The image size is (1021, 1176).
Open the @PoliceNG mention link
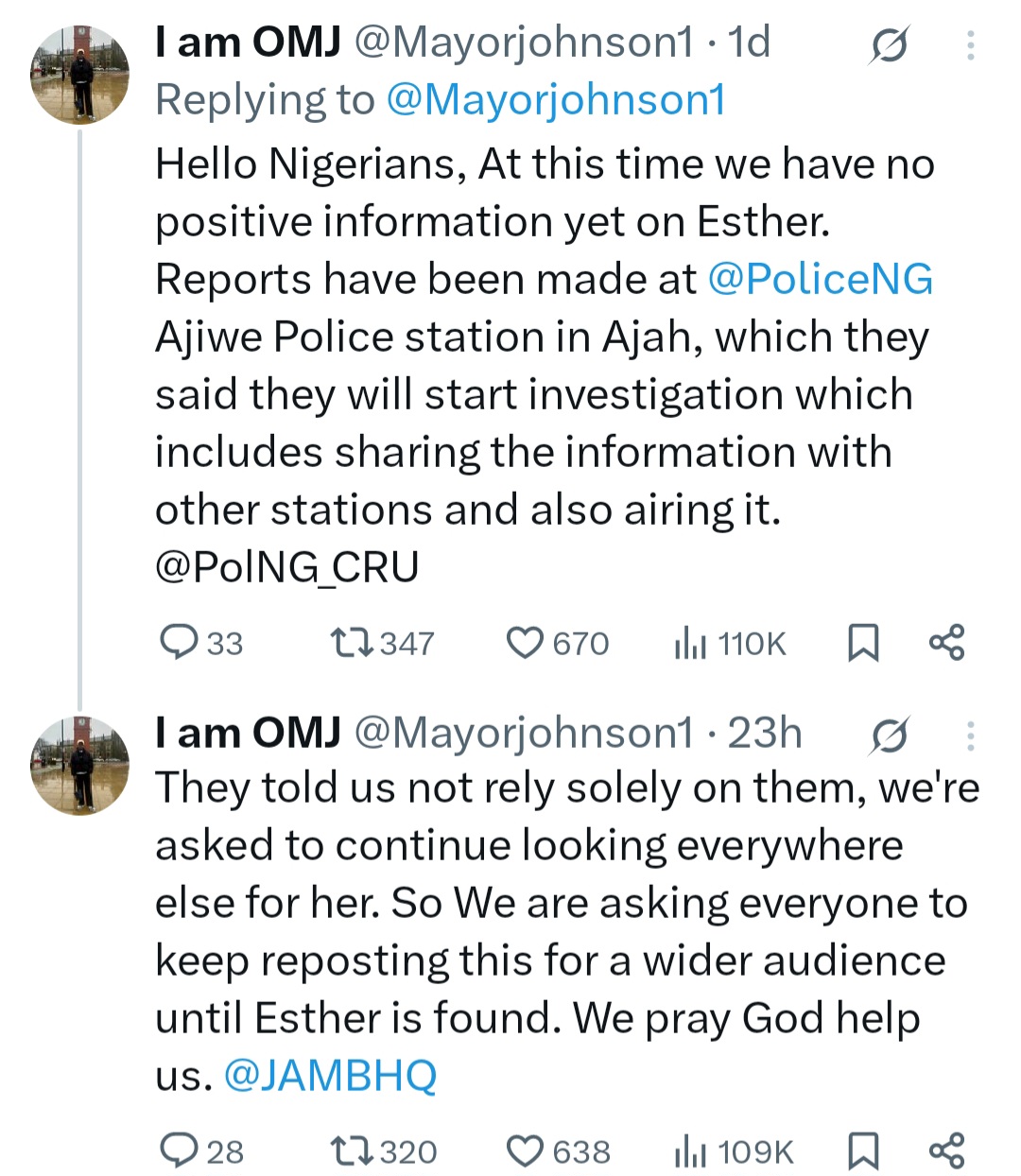pyautogui.click(x=820, y=279)
